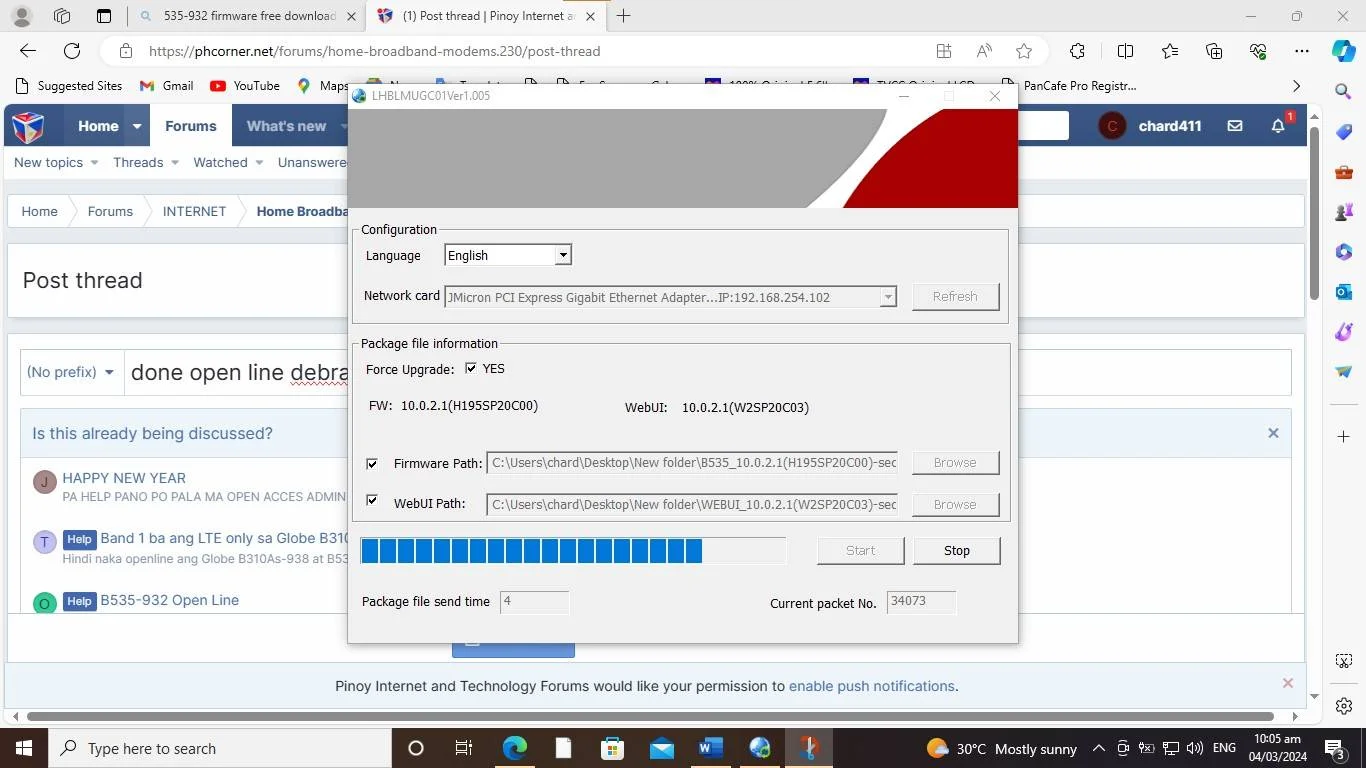1366x768 pixels.
Task: Switch to the 535-932 firmware free download tab
Action: (246, 16)
